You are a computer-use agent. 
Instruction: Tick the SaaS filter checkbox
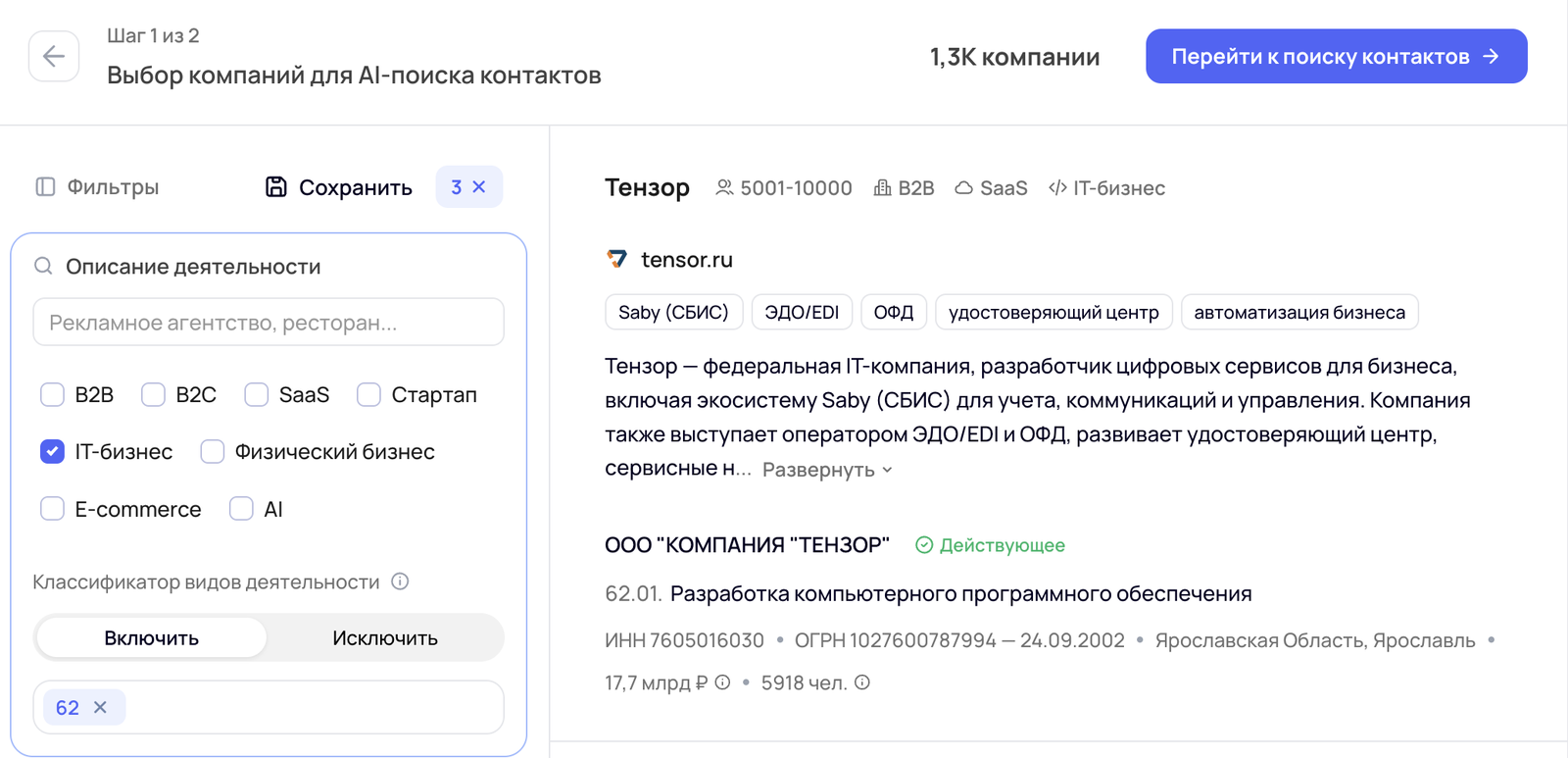(x=257, y=394)
